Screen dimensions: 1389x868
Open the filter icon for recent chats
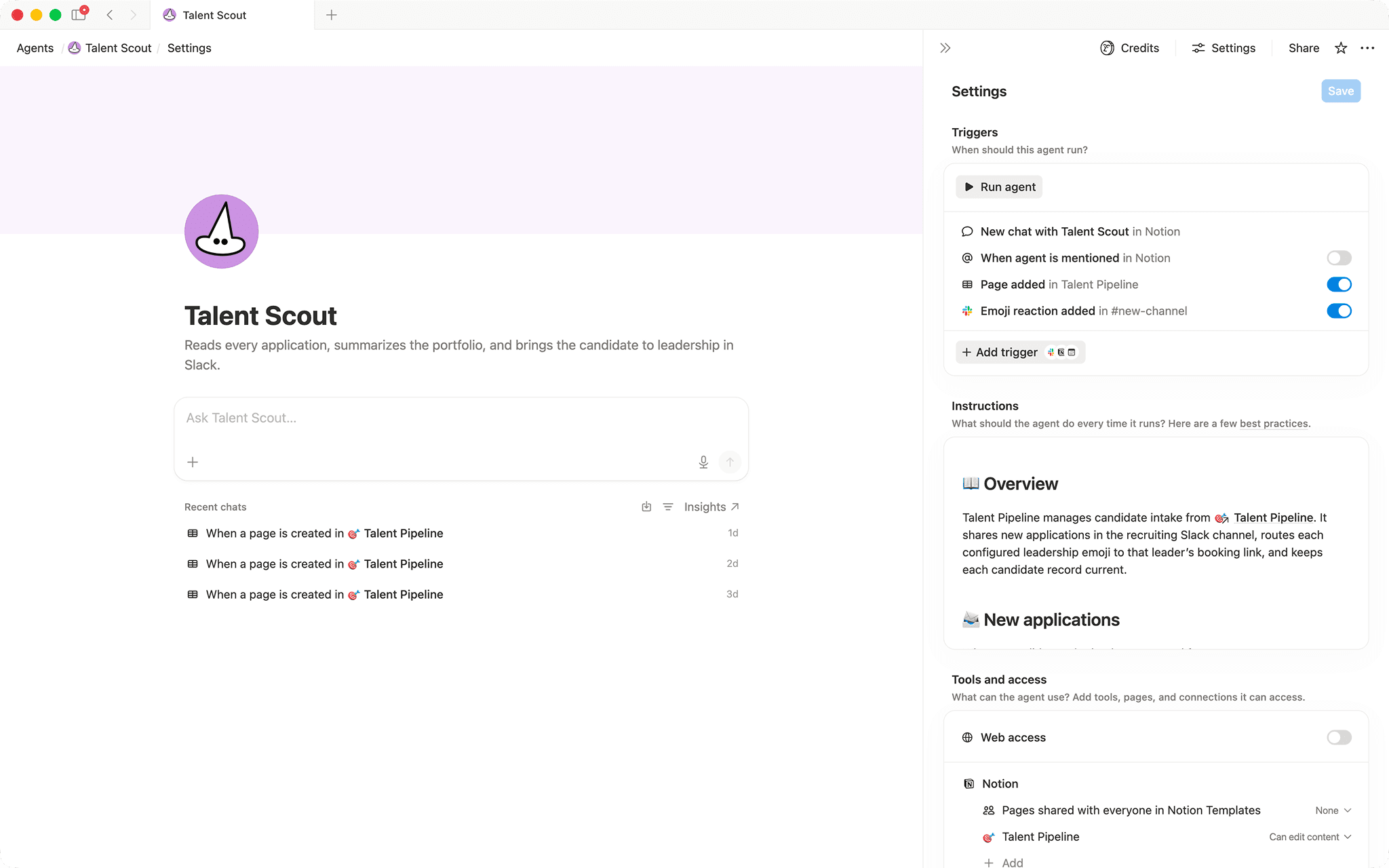[668, 507]
